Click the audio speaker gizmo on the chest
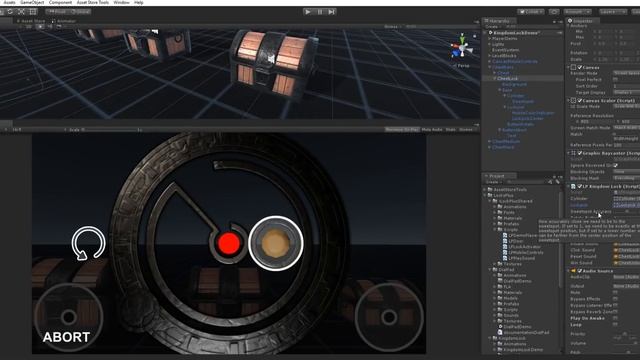 pyautogui.click(x=271, y=60)
